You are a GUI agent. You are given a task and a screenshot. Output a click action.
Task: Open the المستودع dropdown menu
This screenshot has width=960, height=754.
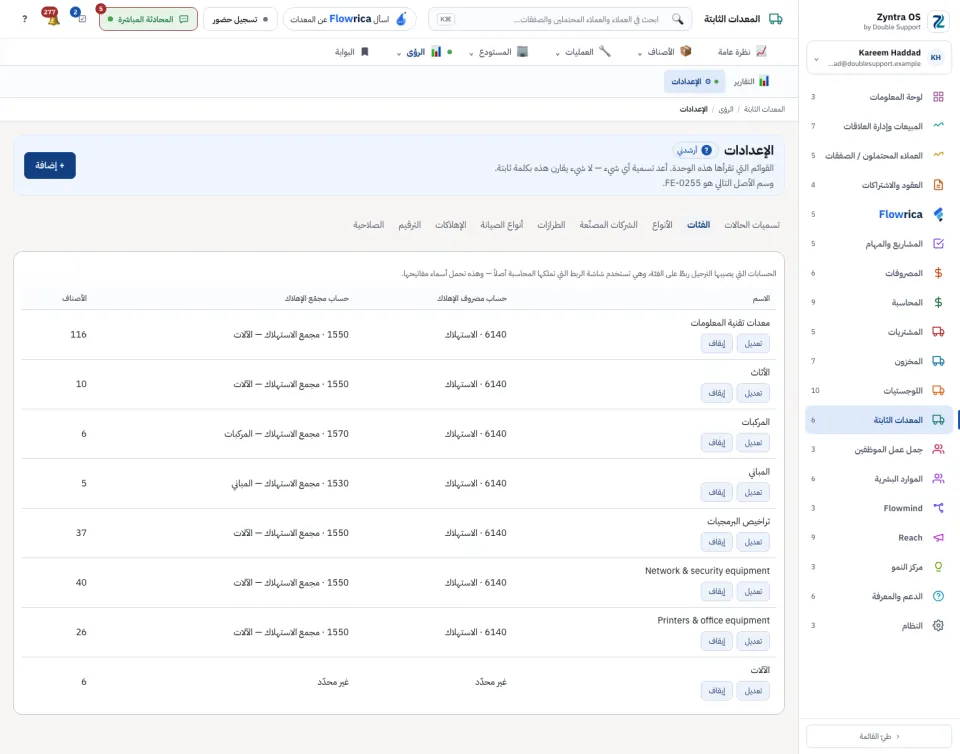[x=498, y=52]
